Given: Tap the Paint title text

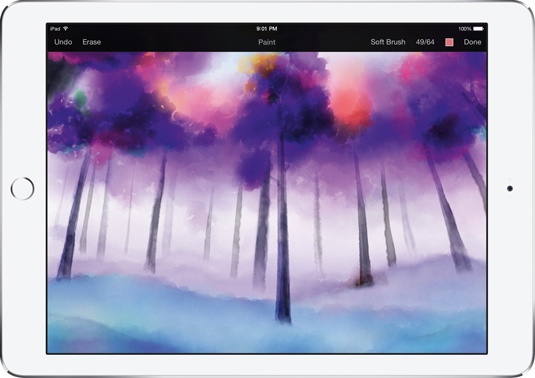Looking at the screenshot, I should tap(267, 42).
